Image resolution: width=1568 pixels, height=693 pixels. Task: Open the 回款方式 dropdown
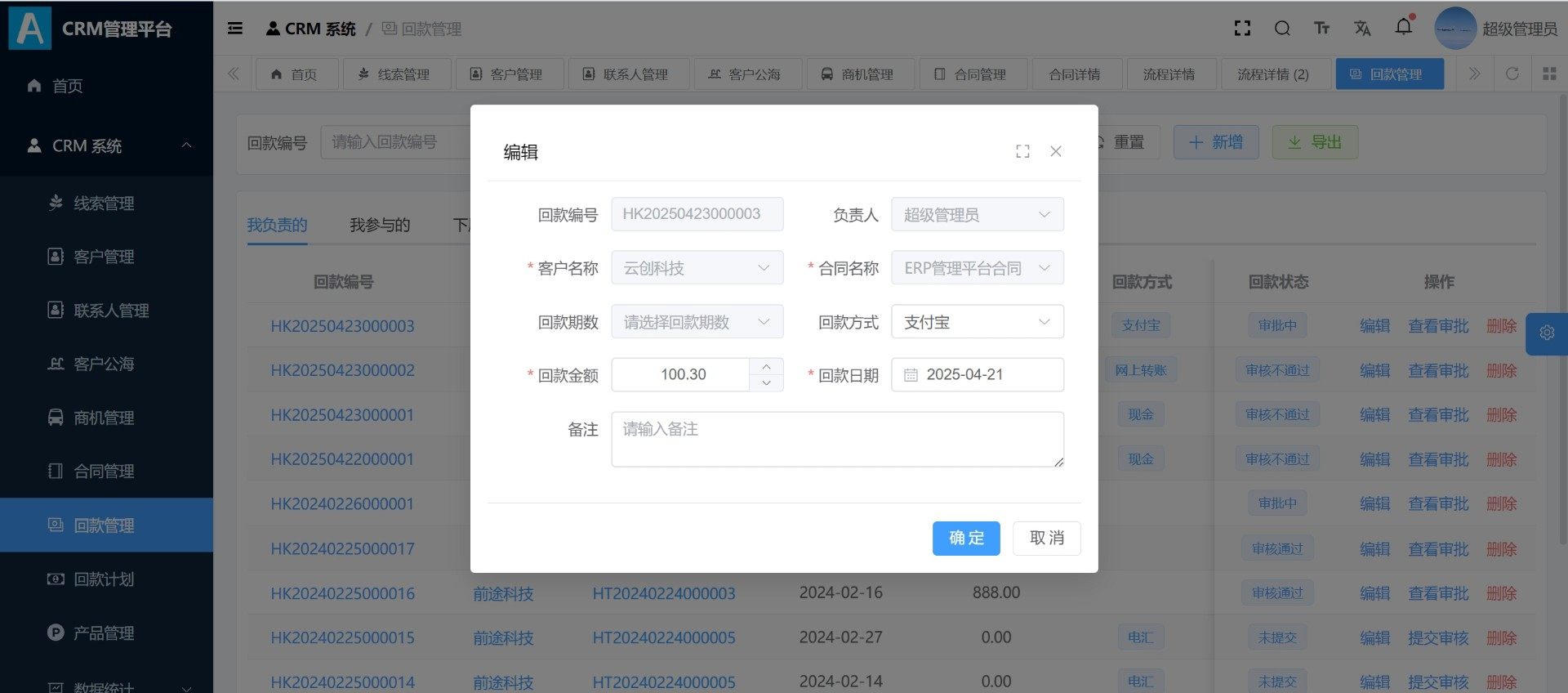[977, 322]
